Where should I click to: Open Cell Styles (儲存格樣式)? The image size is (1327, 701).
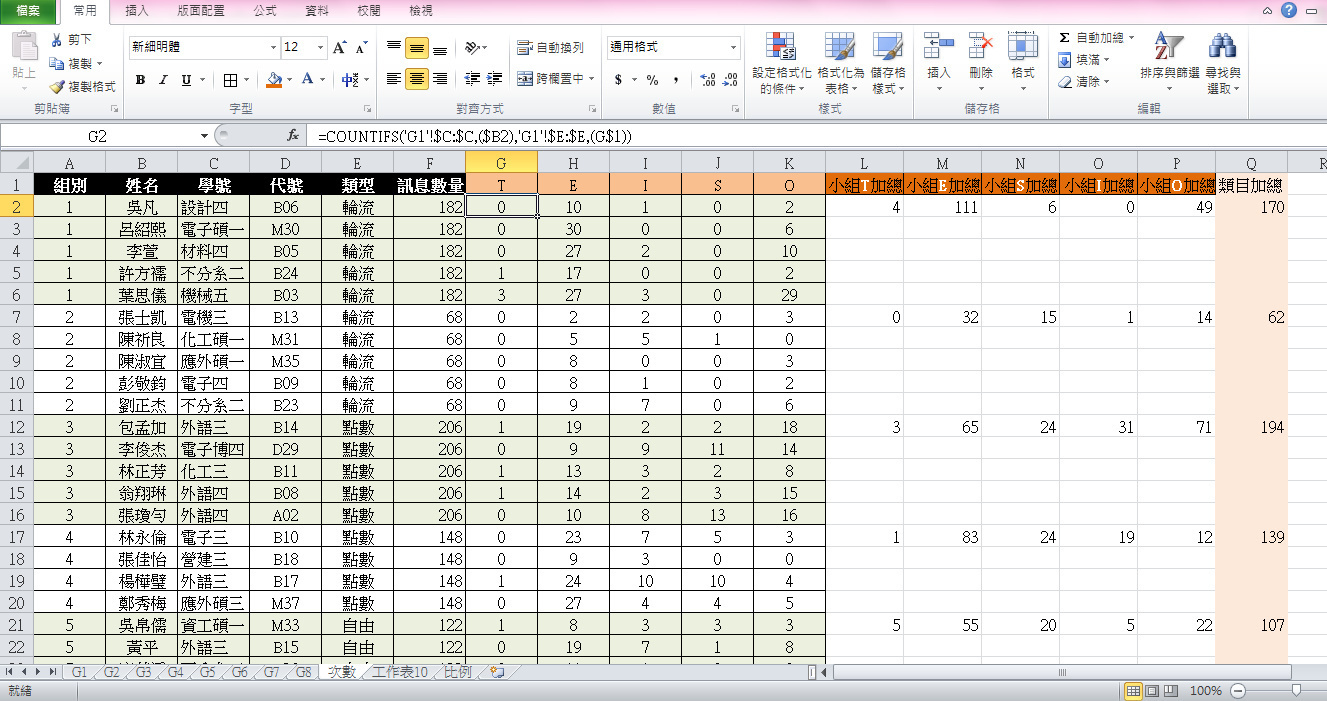tap(888, 62)
